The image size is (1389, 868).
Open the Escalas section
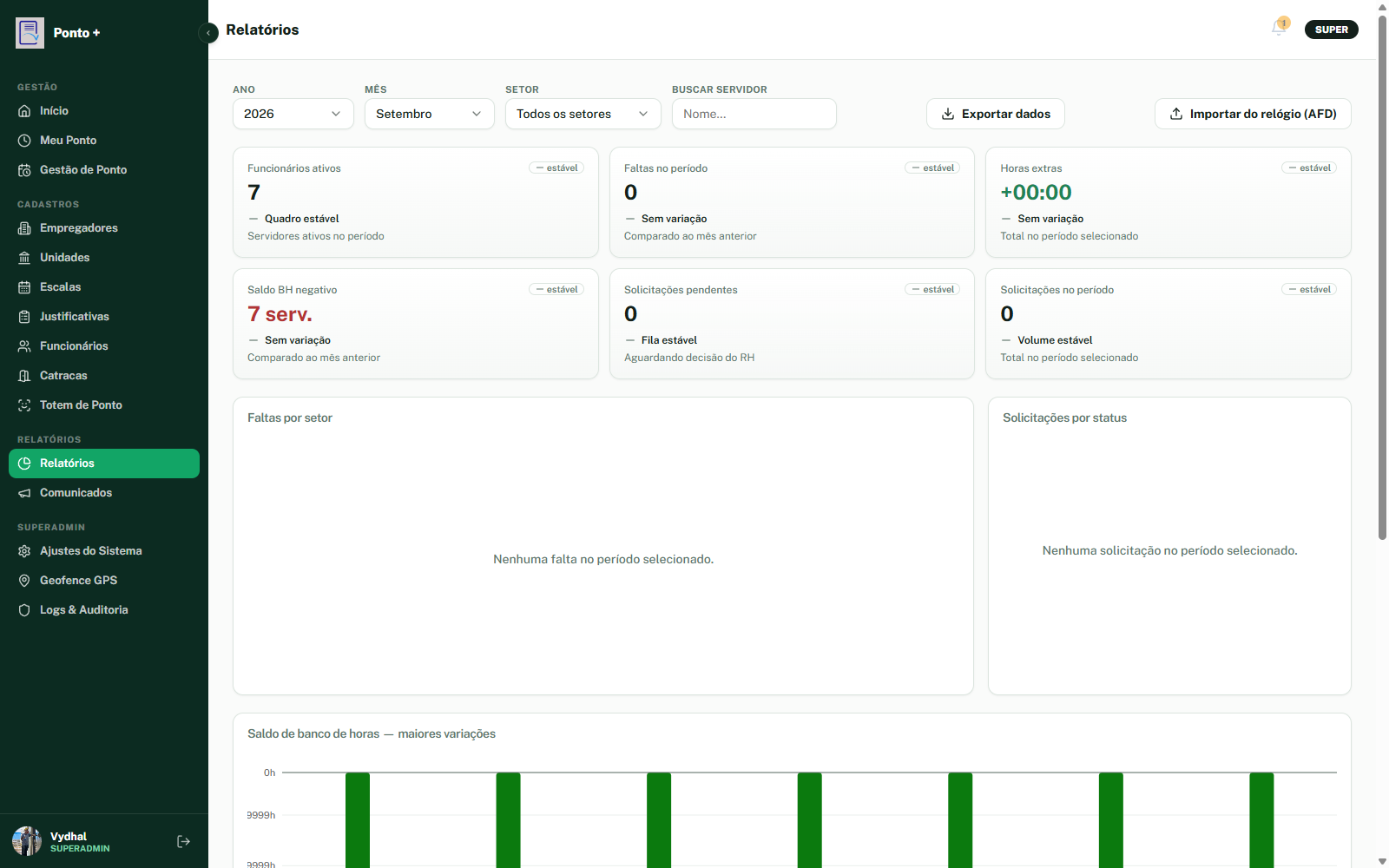104,287
